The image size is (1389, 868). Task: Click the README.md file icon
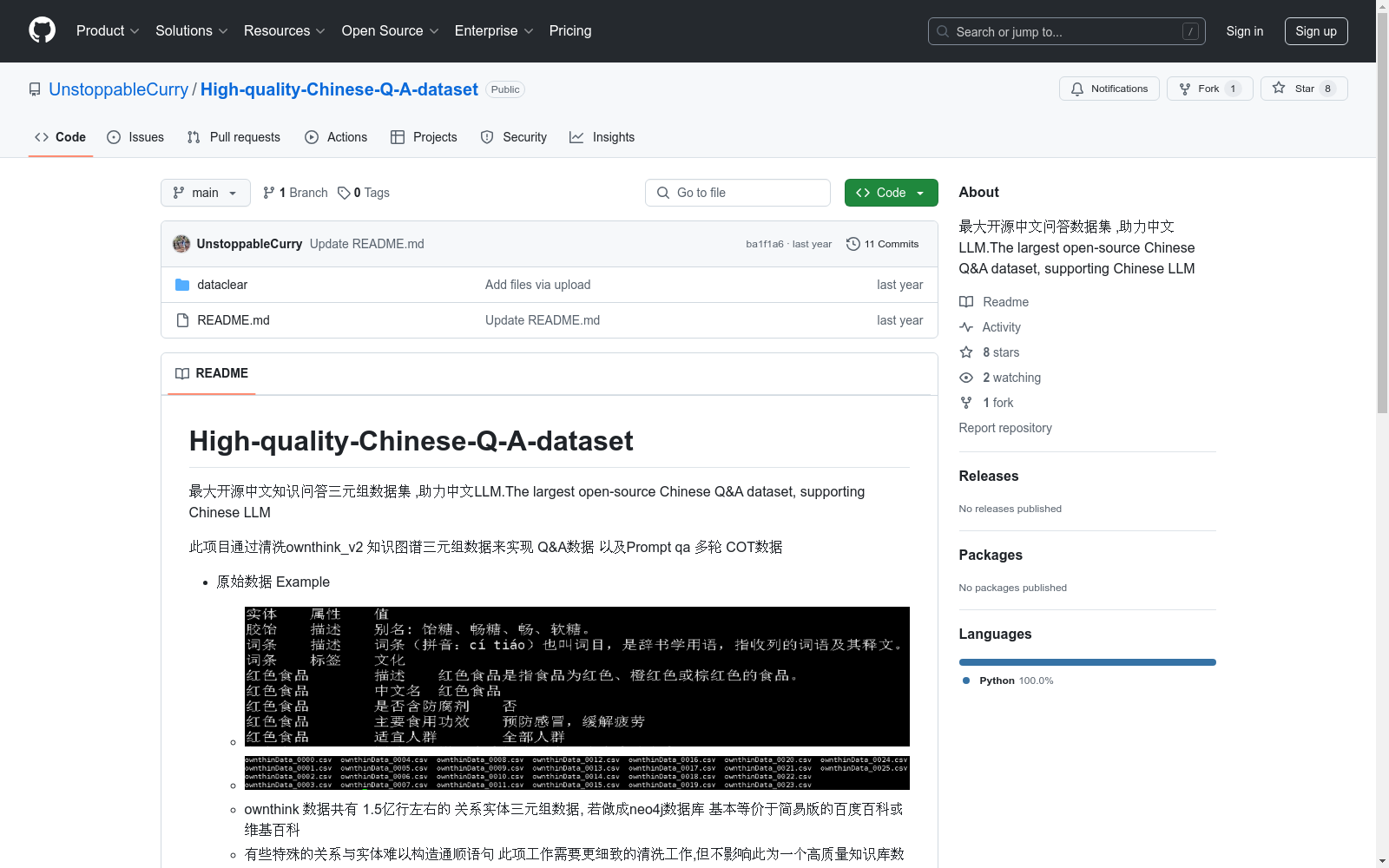[x=182, y=320]
